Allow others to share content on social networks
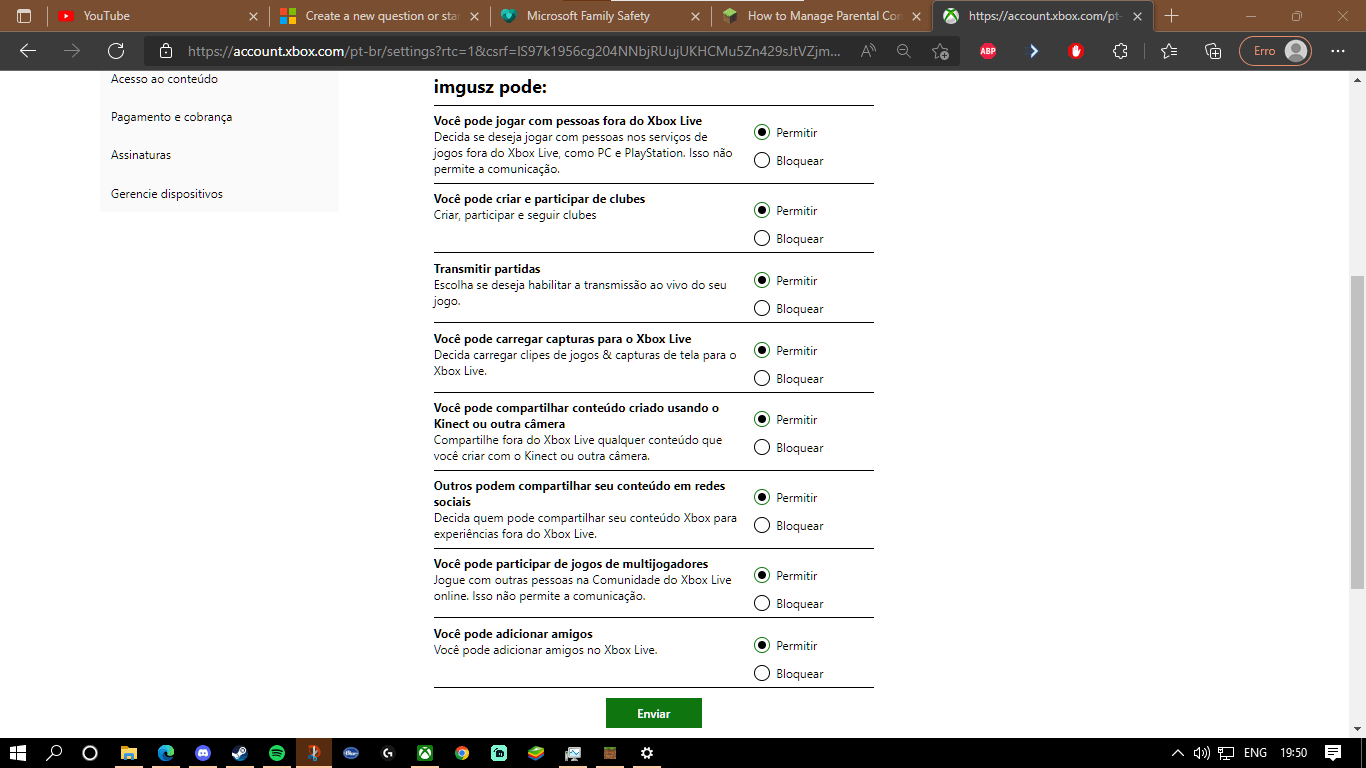1366x768 pixels. (x=762, y=497)
